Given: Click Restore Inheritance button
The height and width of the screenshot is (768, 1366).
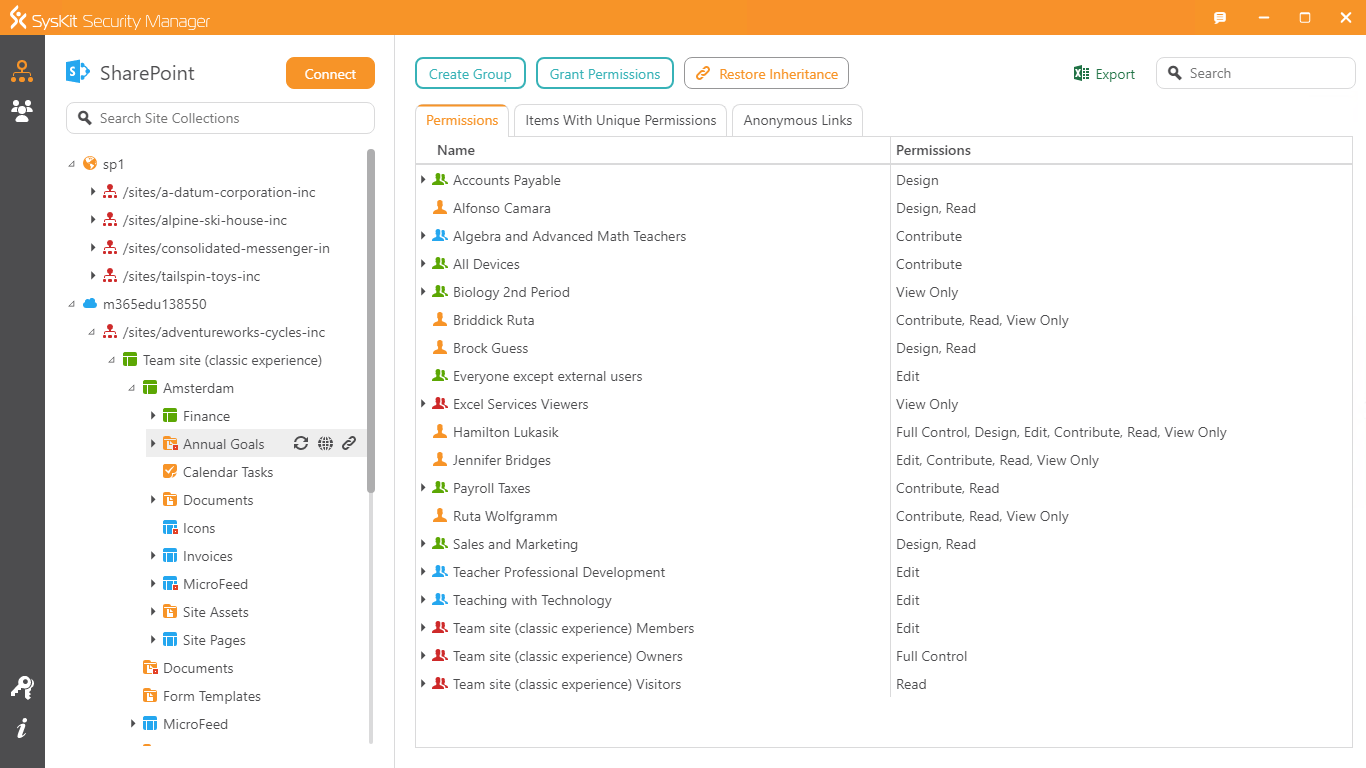Looking at the screenshot, I should pyautogui.click(x=767, y=74).
